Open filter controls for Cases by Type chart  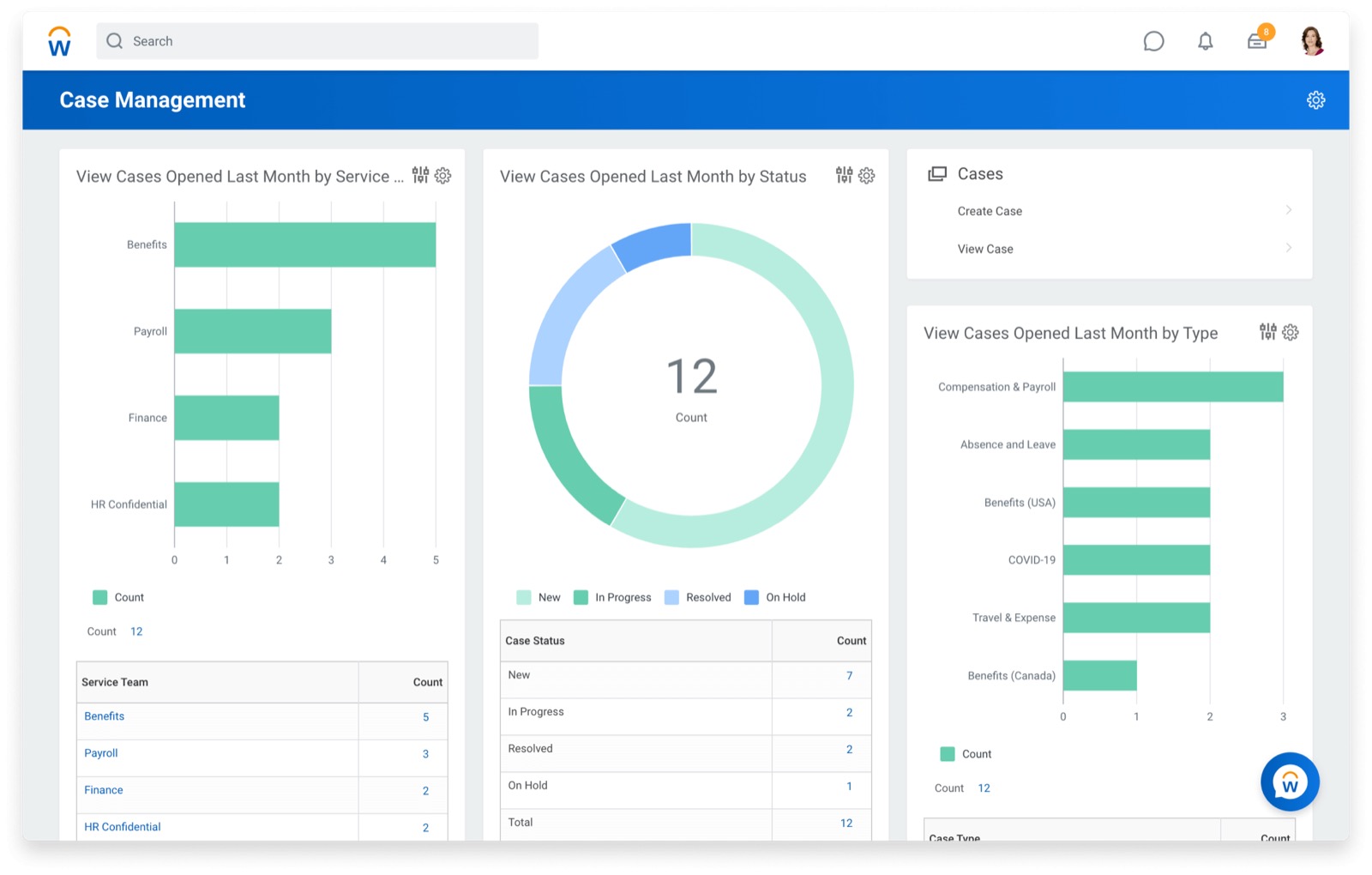(1267, 332)
